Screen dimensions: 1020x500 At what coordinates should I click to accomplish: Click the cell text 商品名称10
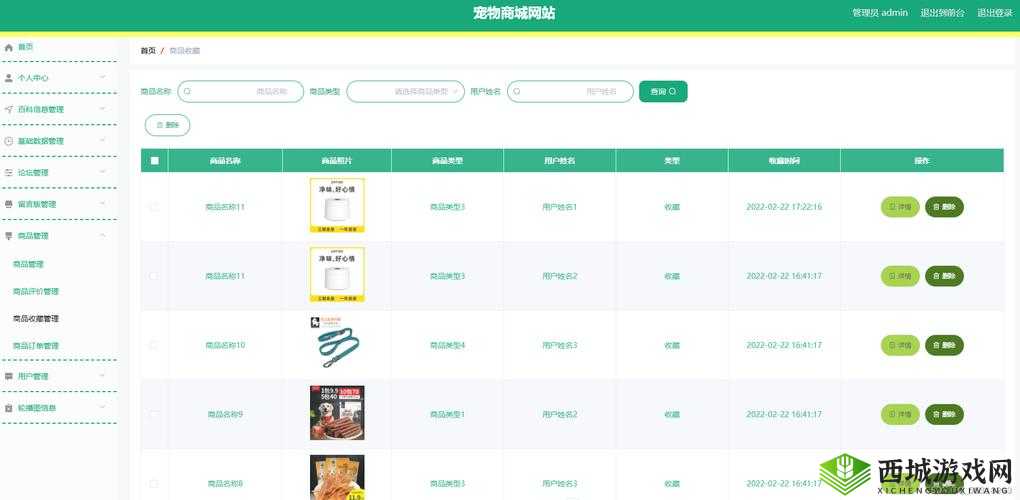point(225,345)
